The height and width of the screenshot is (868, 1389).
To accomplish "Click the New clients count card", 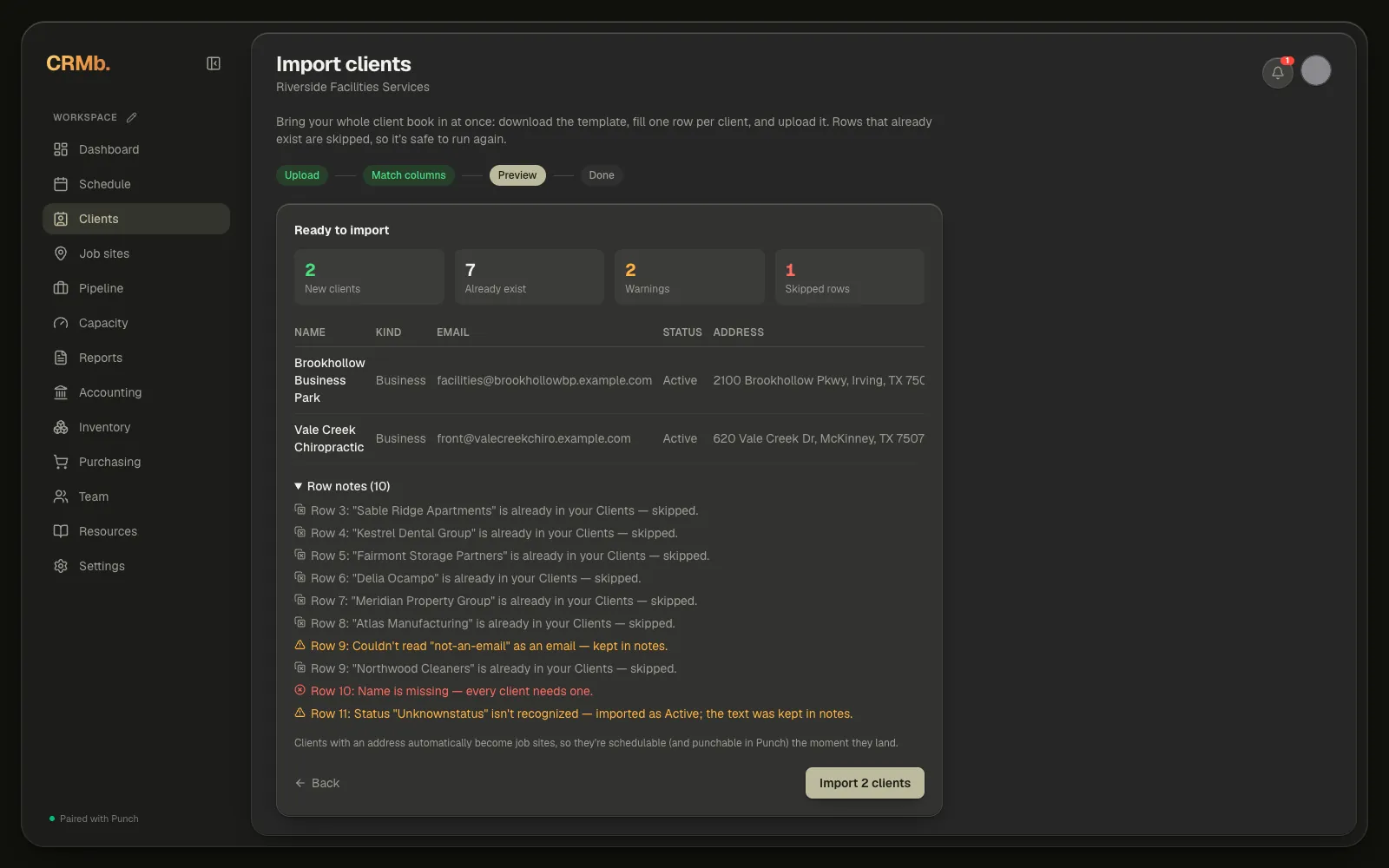I will pos(369,277).
